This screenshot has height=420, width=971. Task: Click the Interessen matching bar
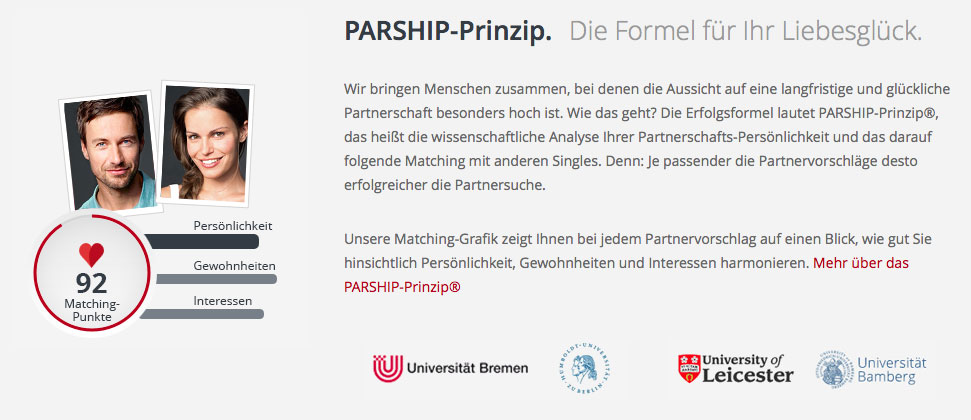tap(202, 314)
